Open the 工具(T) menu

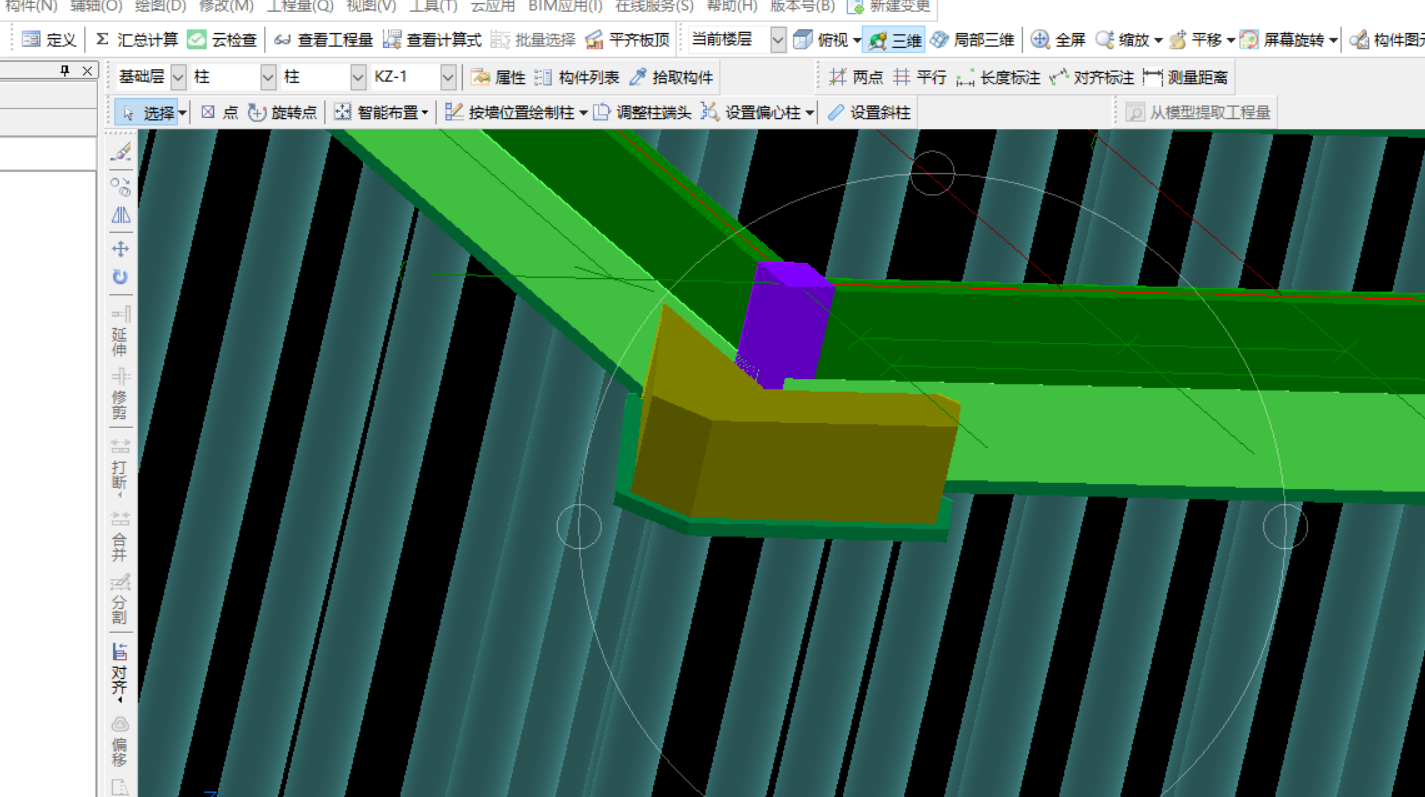click(x=432, y=6)
